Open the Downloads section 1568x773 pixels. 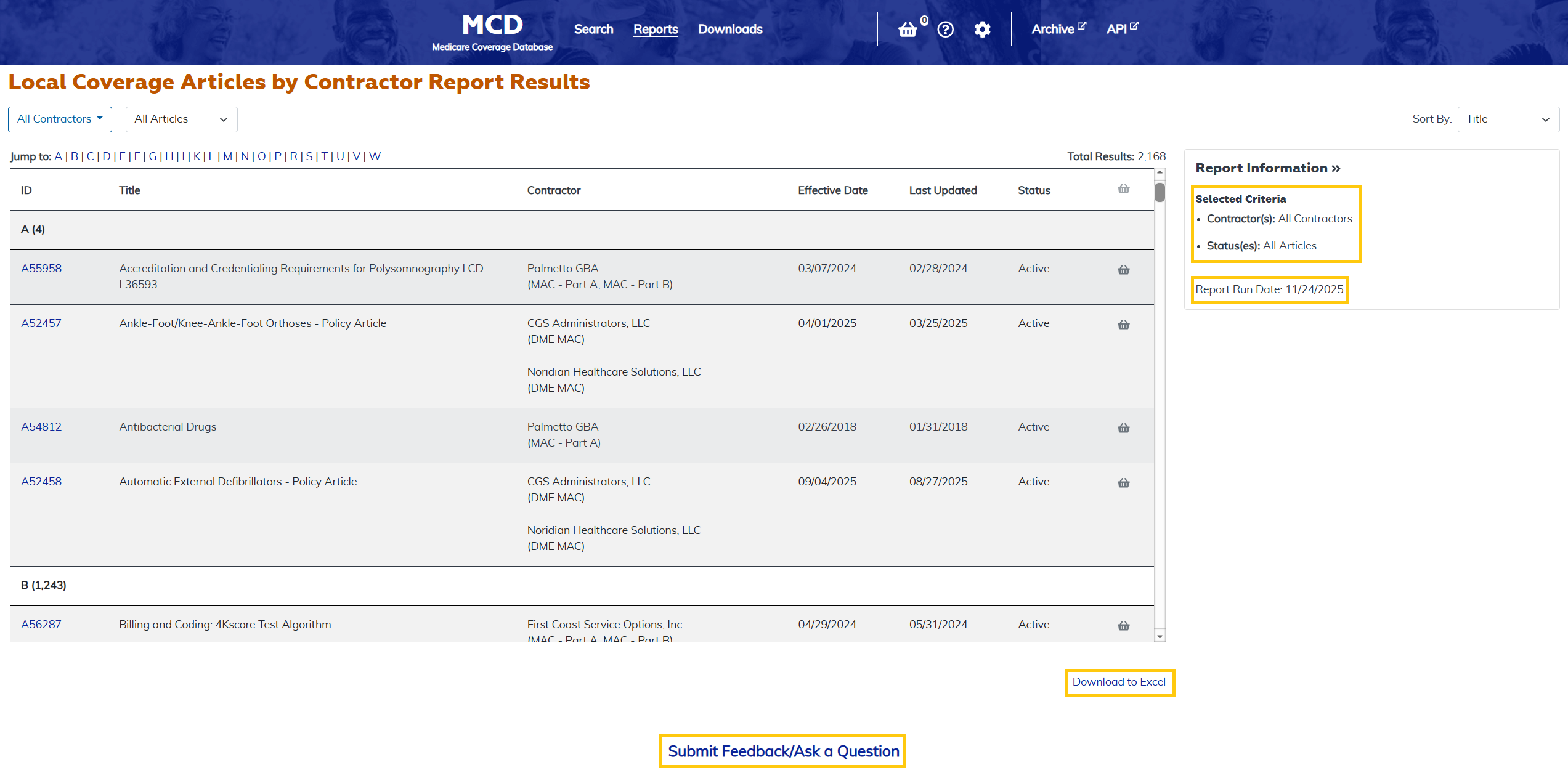pos(729,29)
